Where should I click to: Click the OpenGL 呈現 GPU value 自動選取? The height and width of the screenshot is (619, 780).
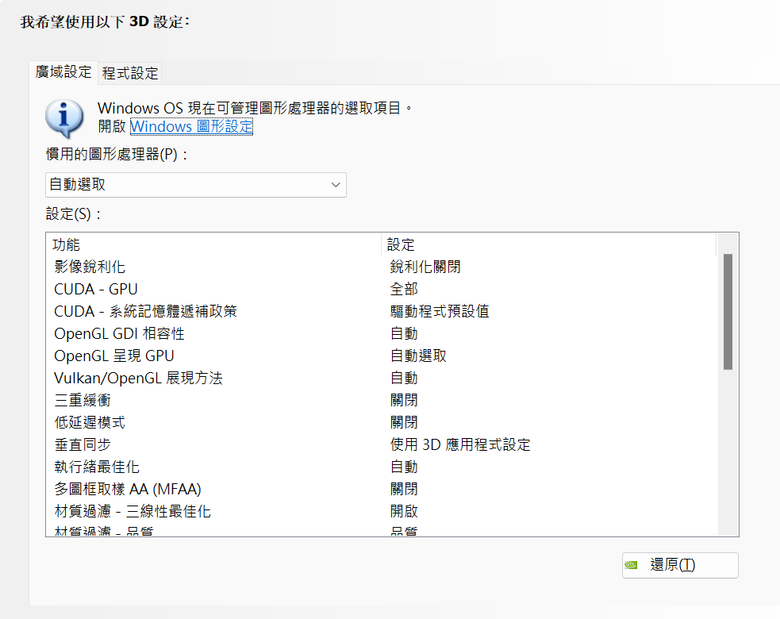pos(418,355)
